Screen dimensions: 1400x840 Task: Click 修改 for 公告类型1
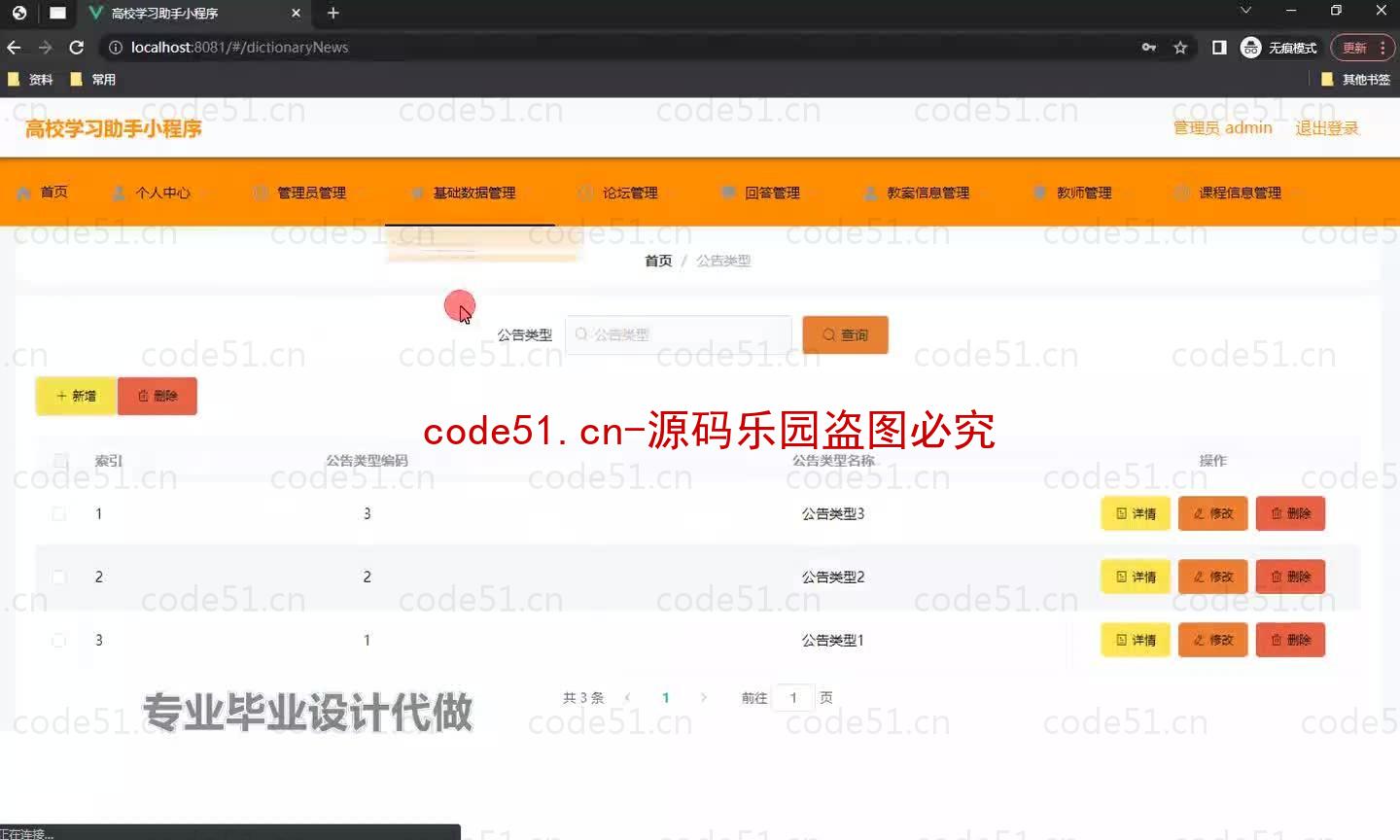[x=1213, y=640]
